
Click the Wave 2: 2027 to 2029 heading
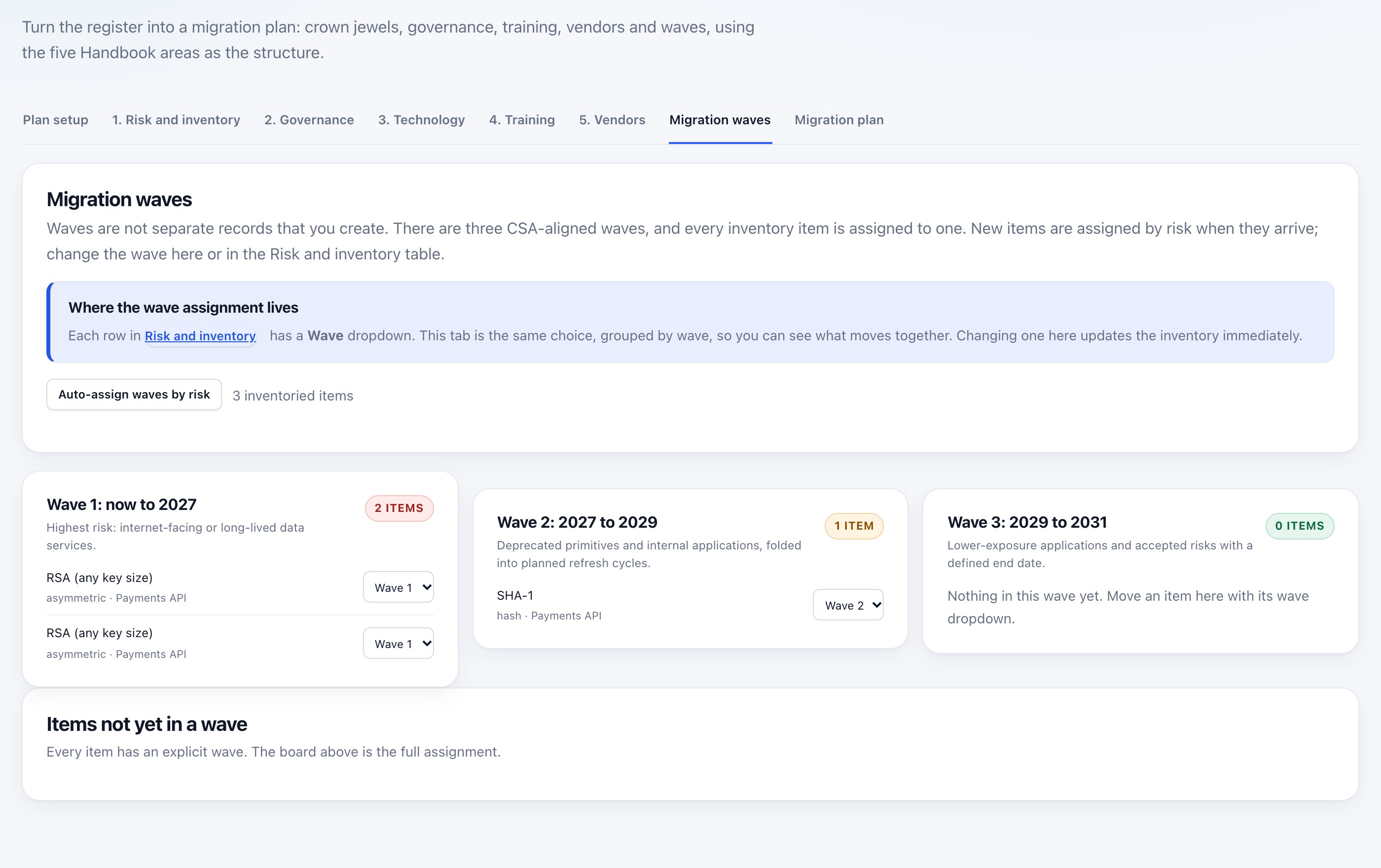577,522
